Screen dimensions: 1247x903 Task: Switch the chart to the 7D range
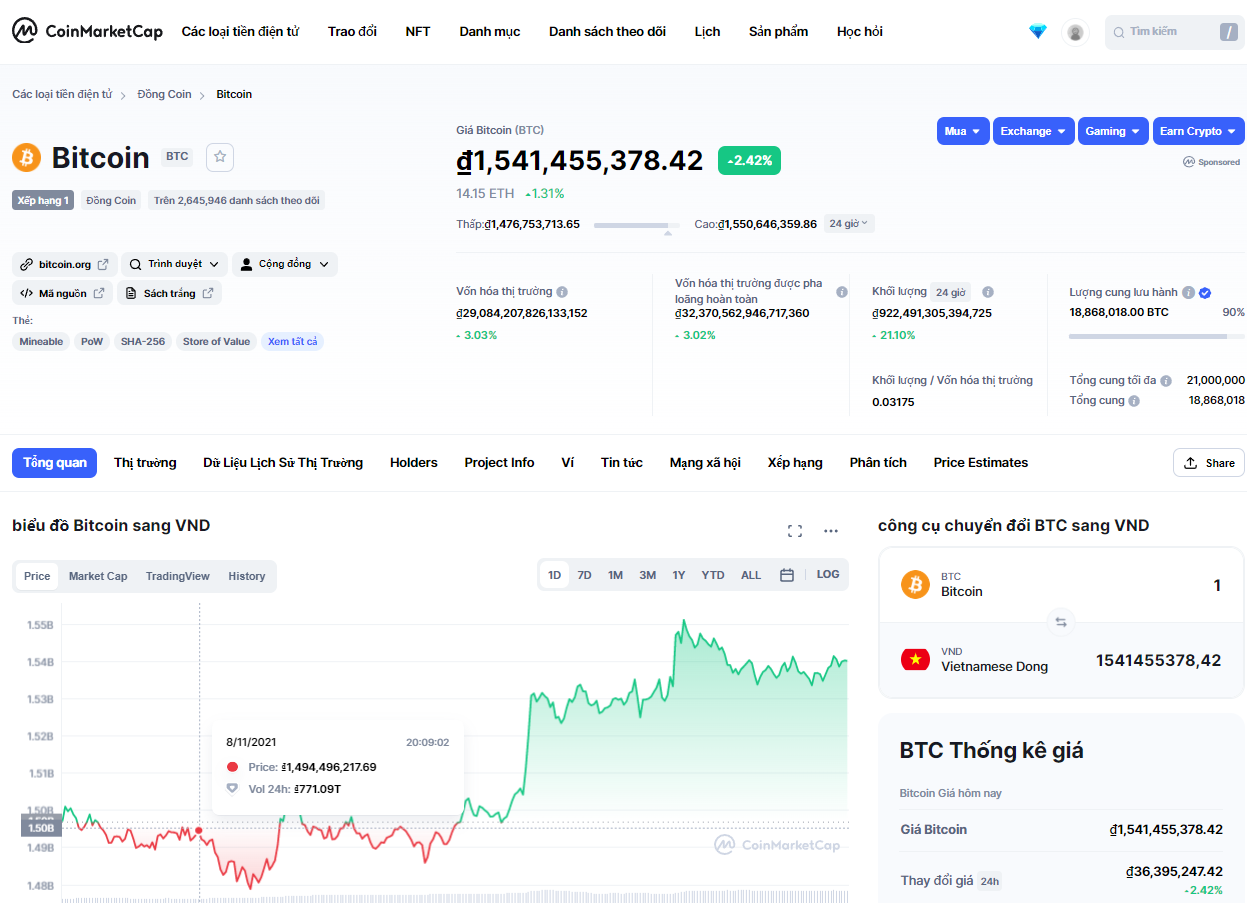pyautogui.click(x=585, y=575)
